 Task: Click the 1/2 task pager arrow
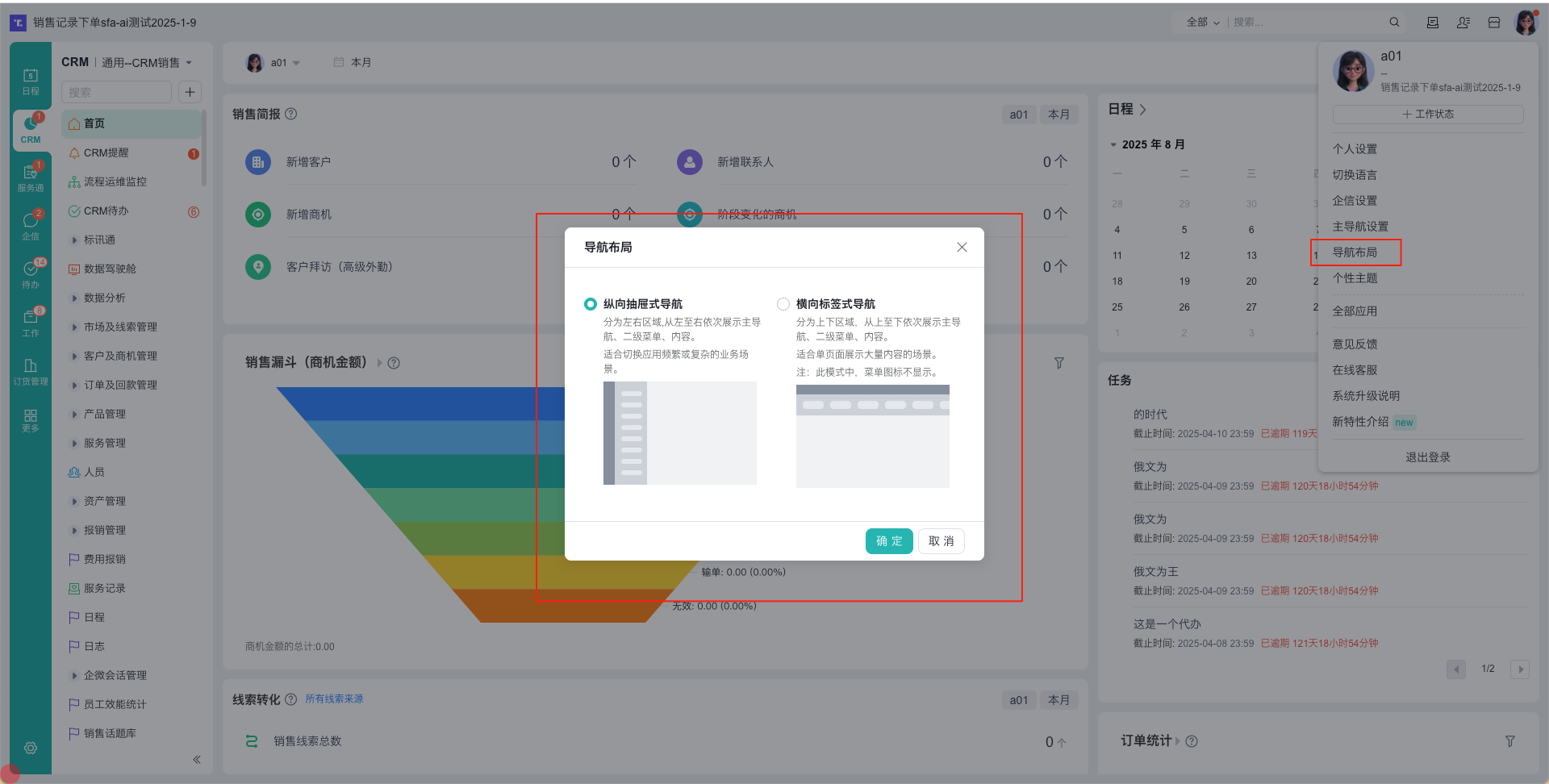[x=1520, y=669]
